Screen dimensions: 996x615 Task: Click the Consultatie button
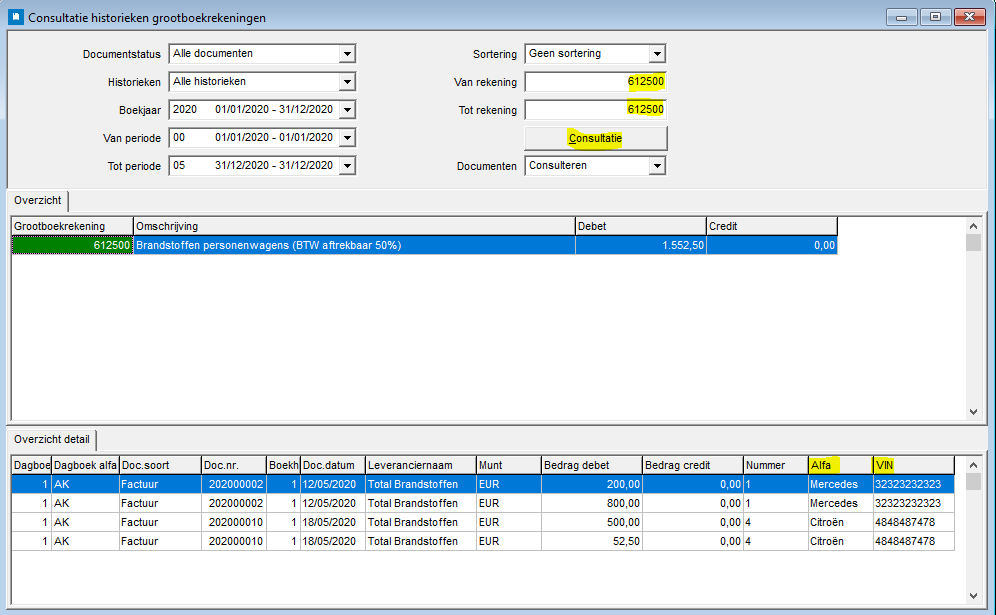click(x=595, y=138)
